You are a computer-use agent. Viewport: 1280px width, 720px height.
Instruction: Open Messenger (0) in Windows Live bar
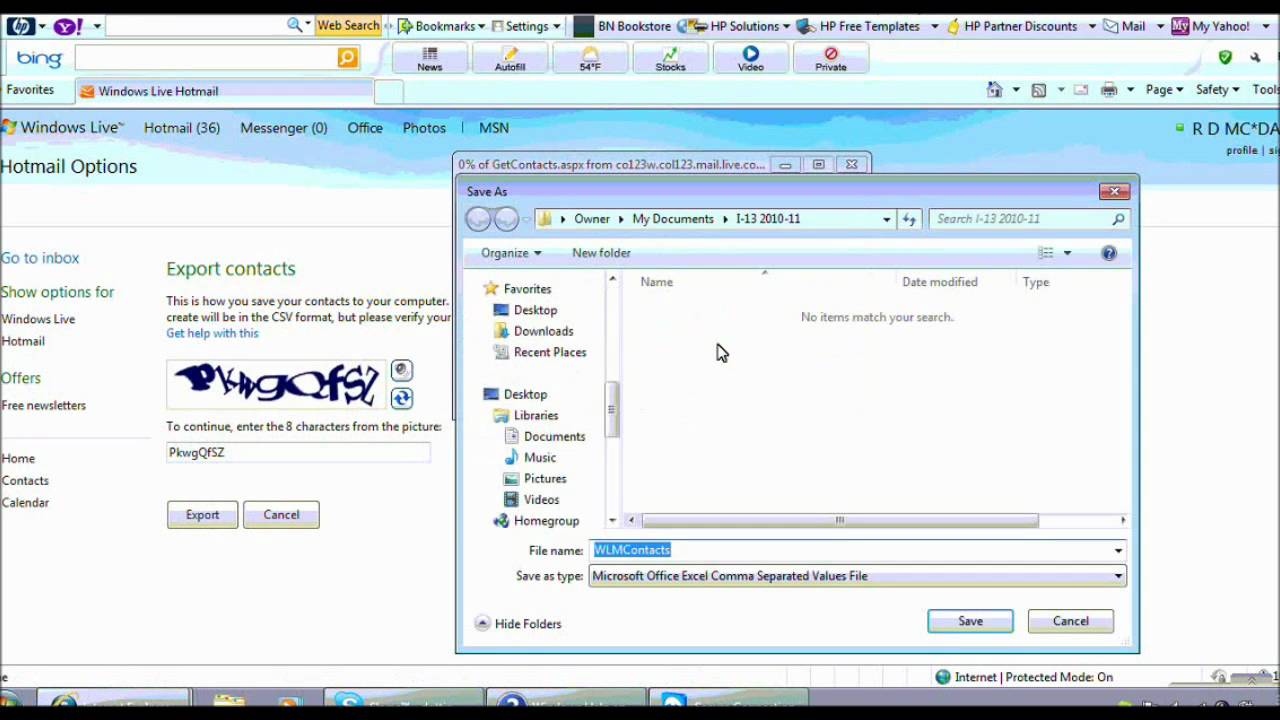click(x=283, y=128)
